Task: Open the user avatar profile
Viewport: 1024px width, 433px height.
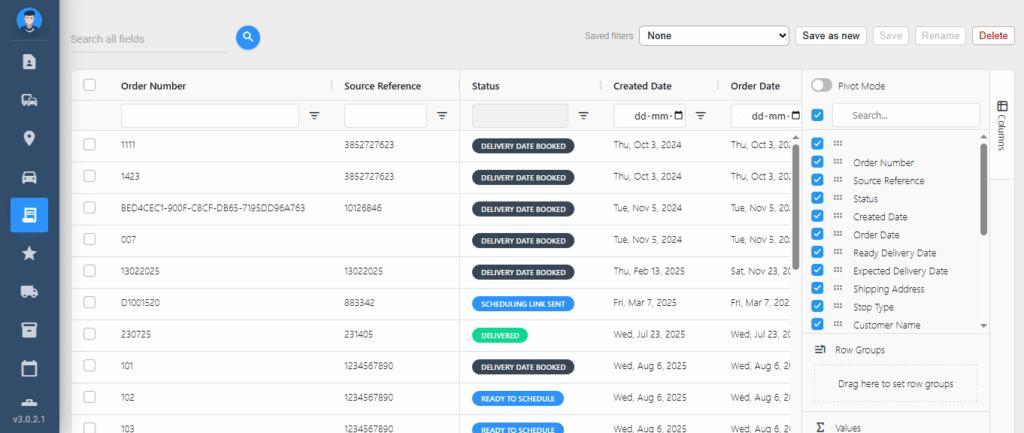Action: point(29,19)
